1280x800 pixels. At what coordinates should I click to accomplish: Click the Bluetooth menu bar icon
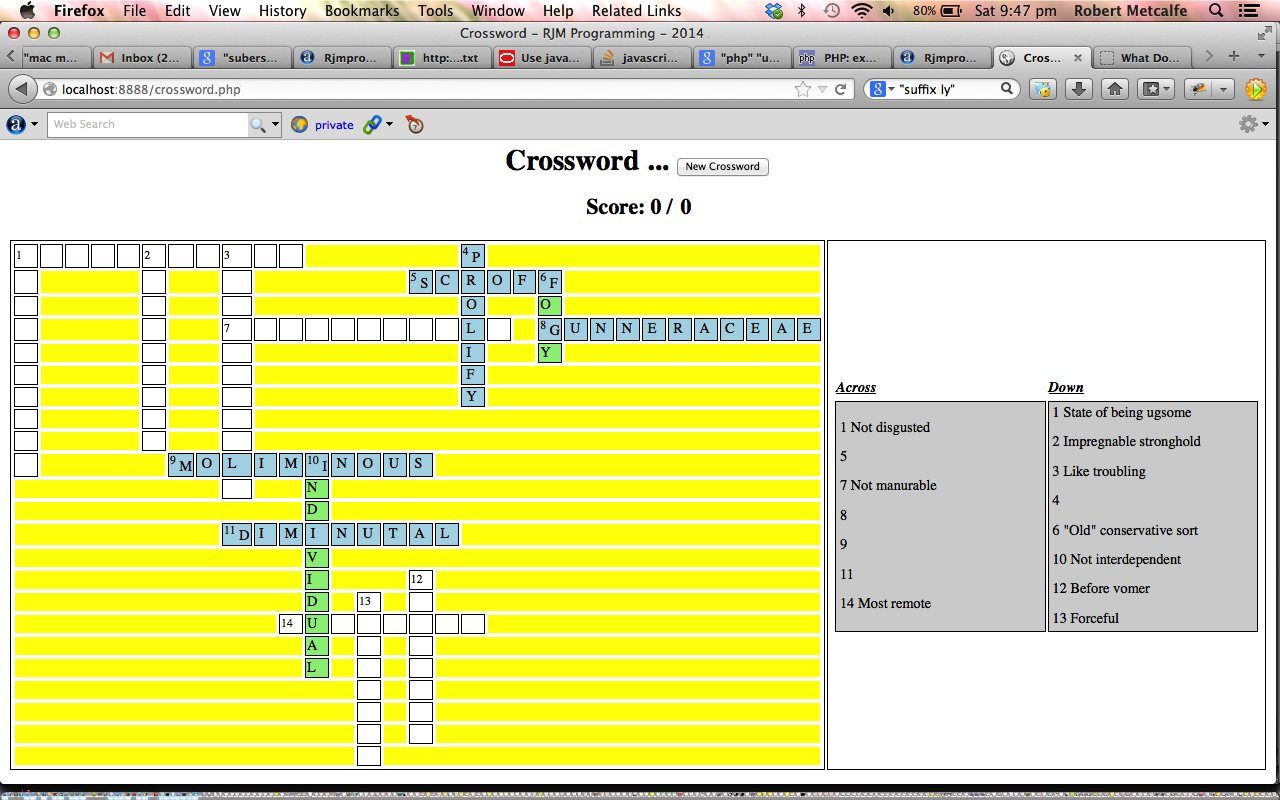coord(801,11)
